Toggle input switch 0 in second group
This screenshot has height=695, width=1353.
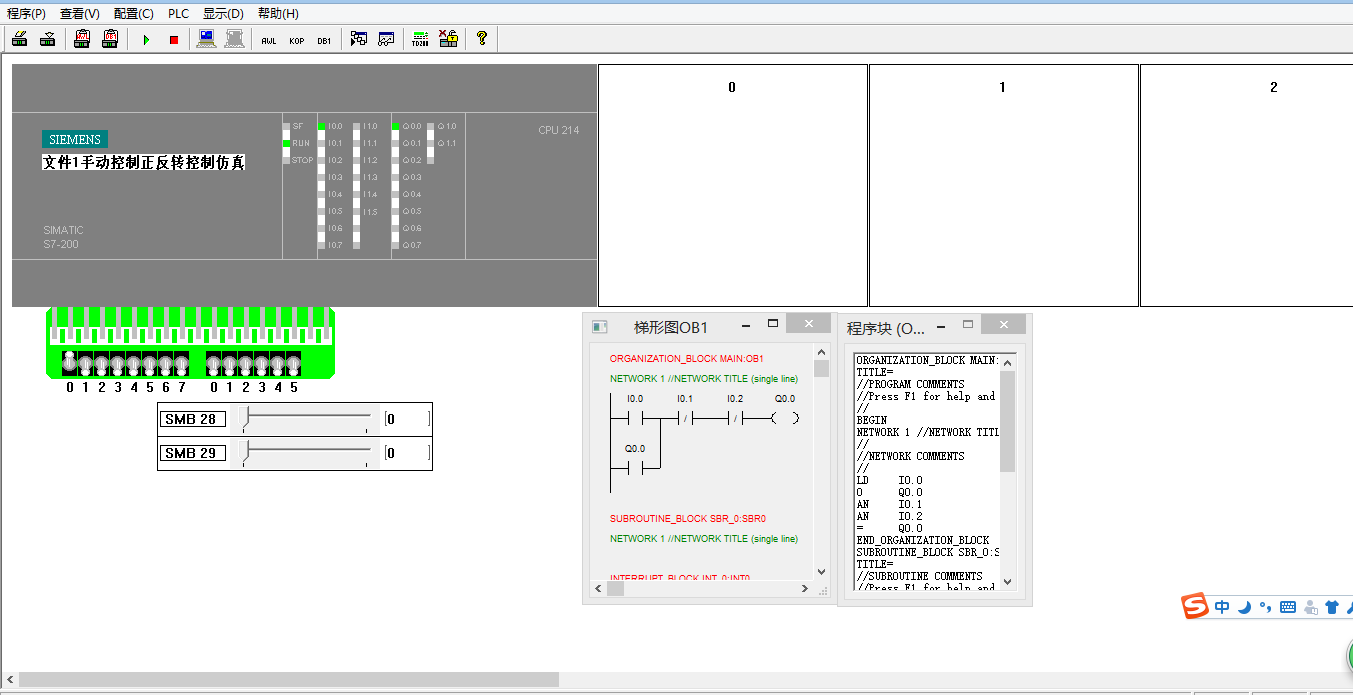tap(213, 363)
